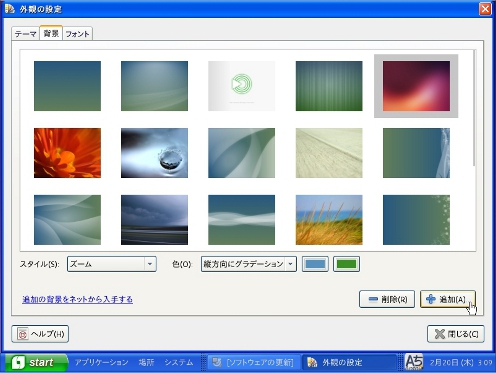Open the green secondary color swatch

pos(346,264)
